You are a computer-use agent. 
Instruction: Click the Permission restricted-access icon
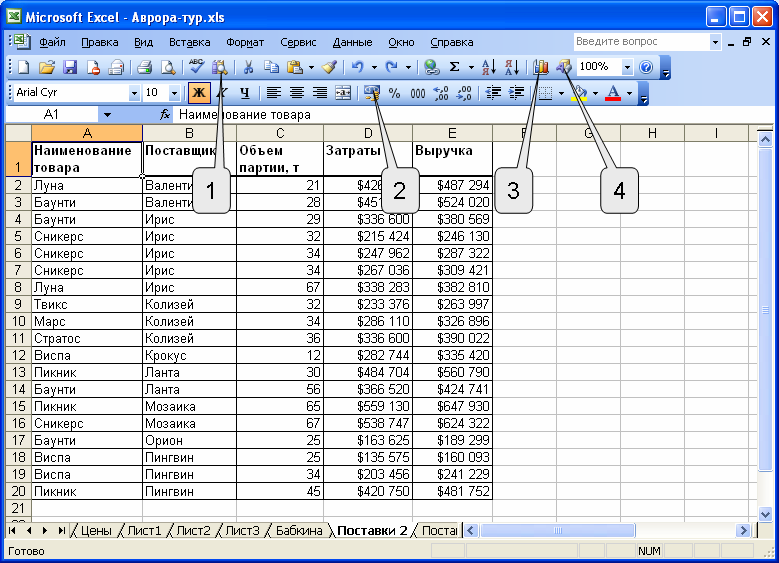[93, 67]
